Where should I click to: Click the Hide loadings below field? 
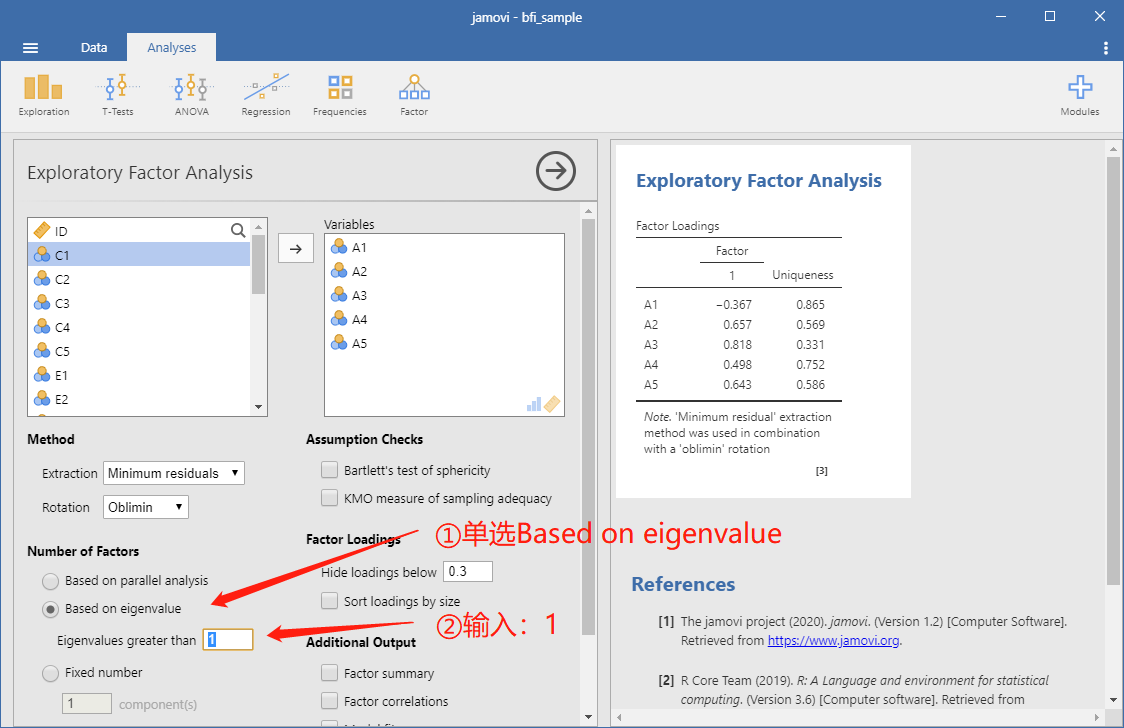tap(467, 572)
